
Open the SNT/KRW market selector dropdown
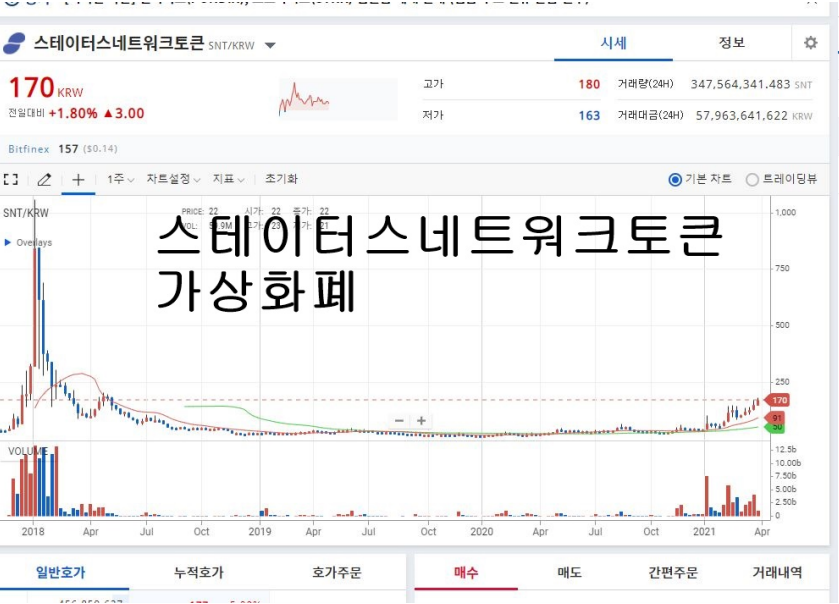(270, 45)
